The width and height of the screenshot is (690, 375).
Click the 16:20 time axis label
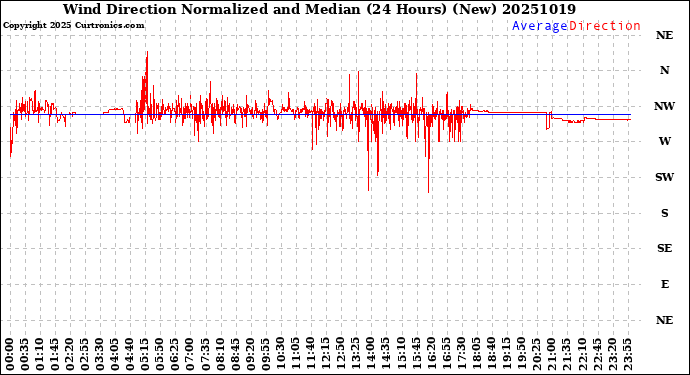coord(431,355)
